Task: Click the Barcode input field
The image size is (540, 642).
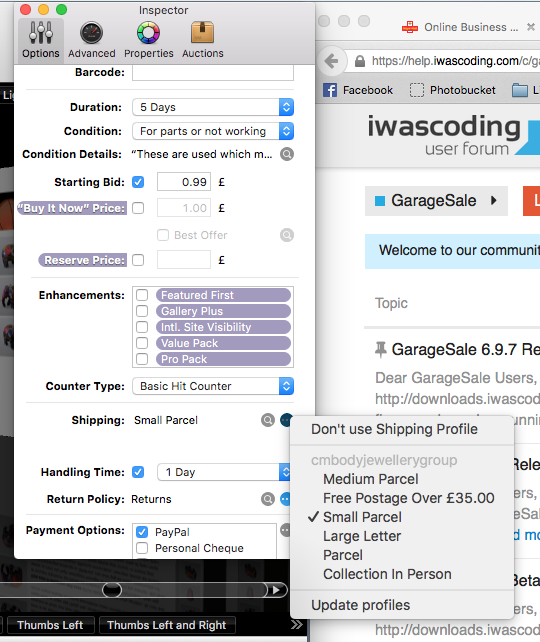Action: click(x=213, y=72)
